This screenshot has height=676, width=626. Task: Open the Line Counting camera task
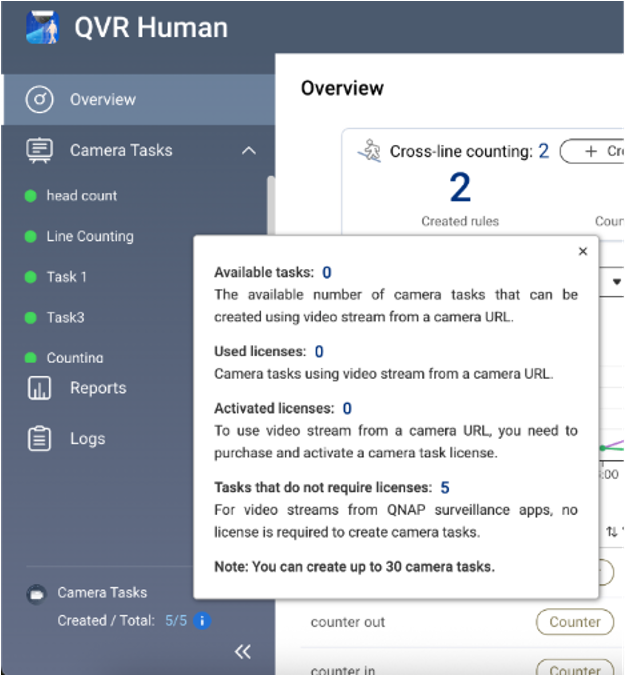pos(89,237)
